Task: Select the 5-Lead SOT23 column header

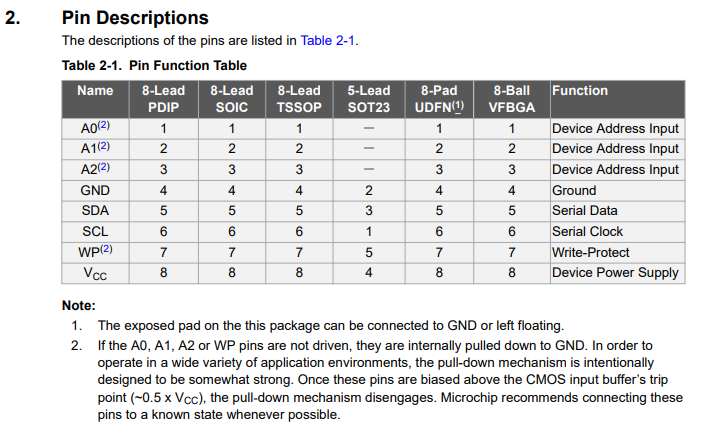Action: click(x=369, y=99)
